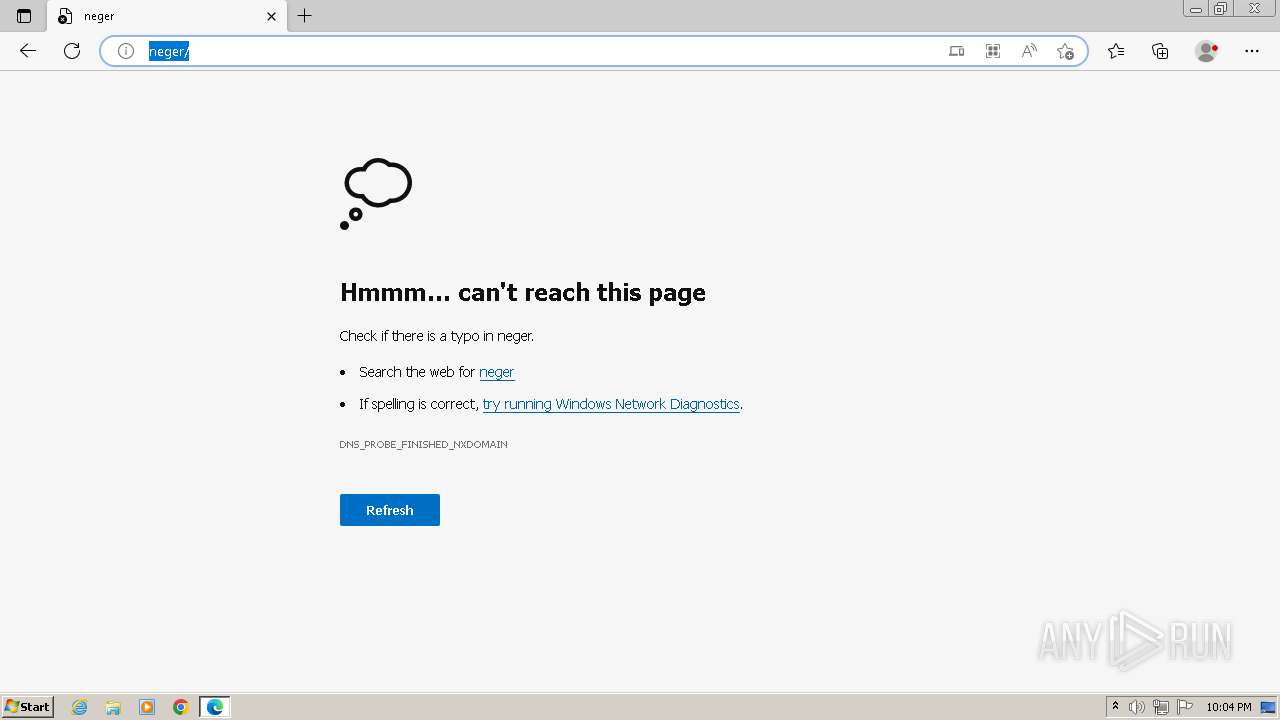Close the "neger" tab
Image resolution: width=1280 pixels, height=720 pixels.
click(271, 16)
